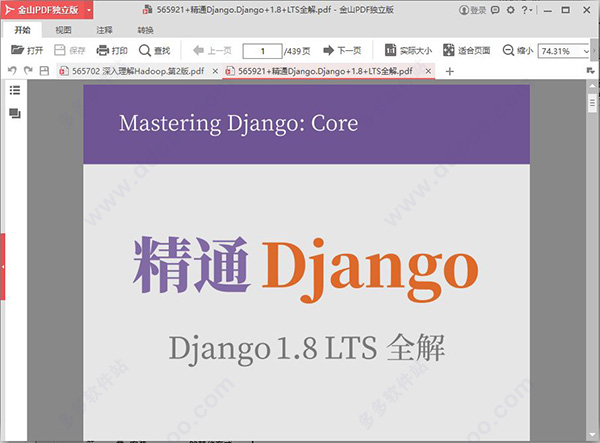Expand the red side panel handle on left edge
Screen dimensions: 600x443
point(2,267)
